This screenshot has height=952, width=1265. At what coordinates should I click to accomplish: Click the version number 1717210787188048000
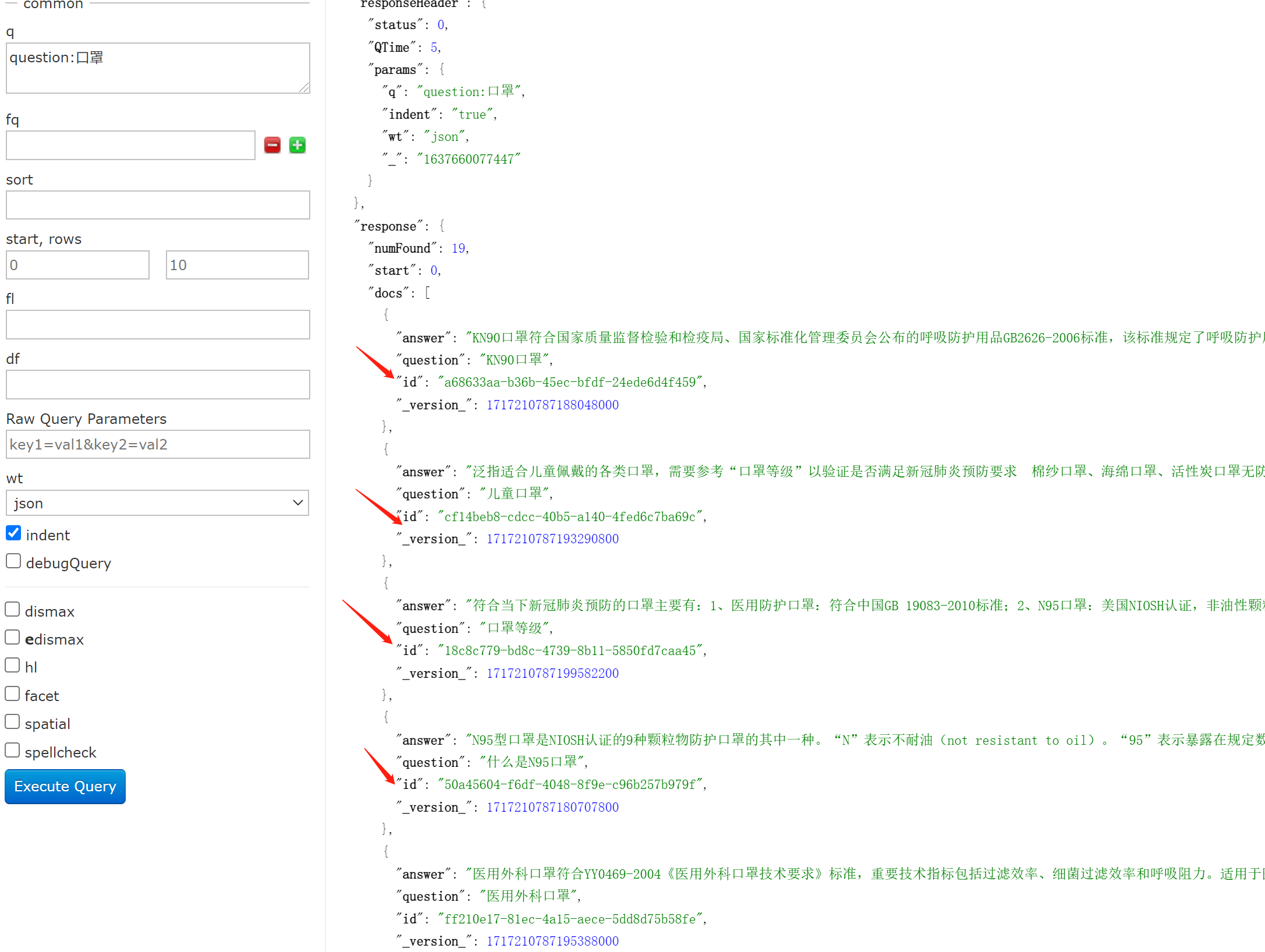coord(552,405)
